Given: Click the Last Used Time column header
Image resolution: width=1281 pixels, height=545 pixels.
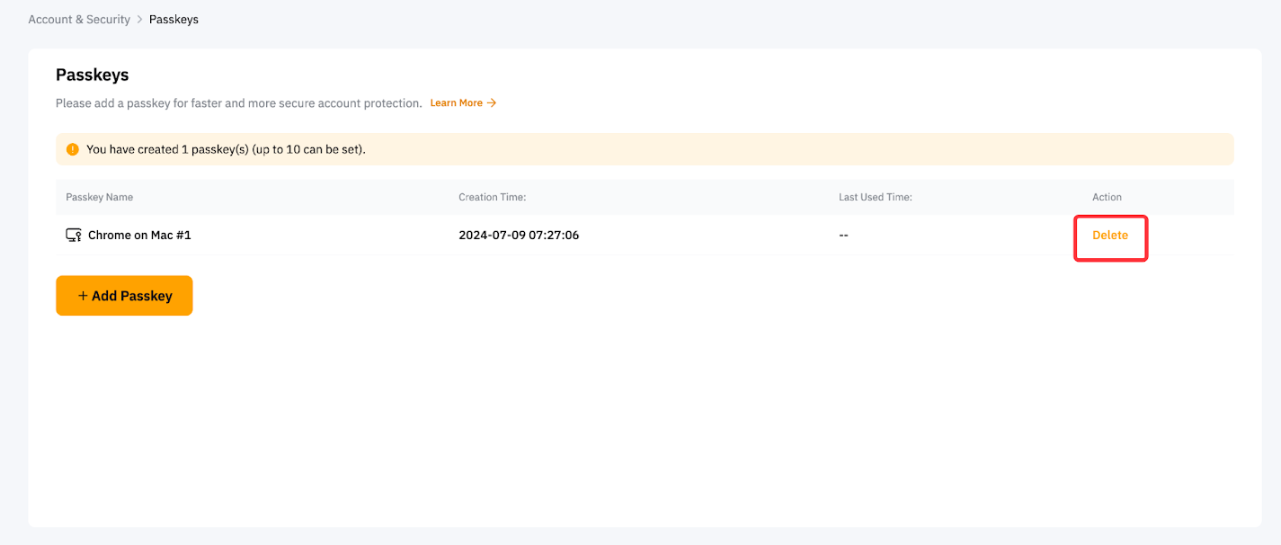Looking at the screenshot, I should 875,197.
